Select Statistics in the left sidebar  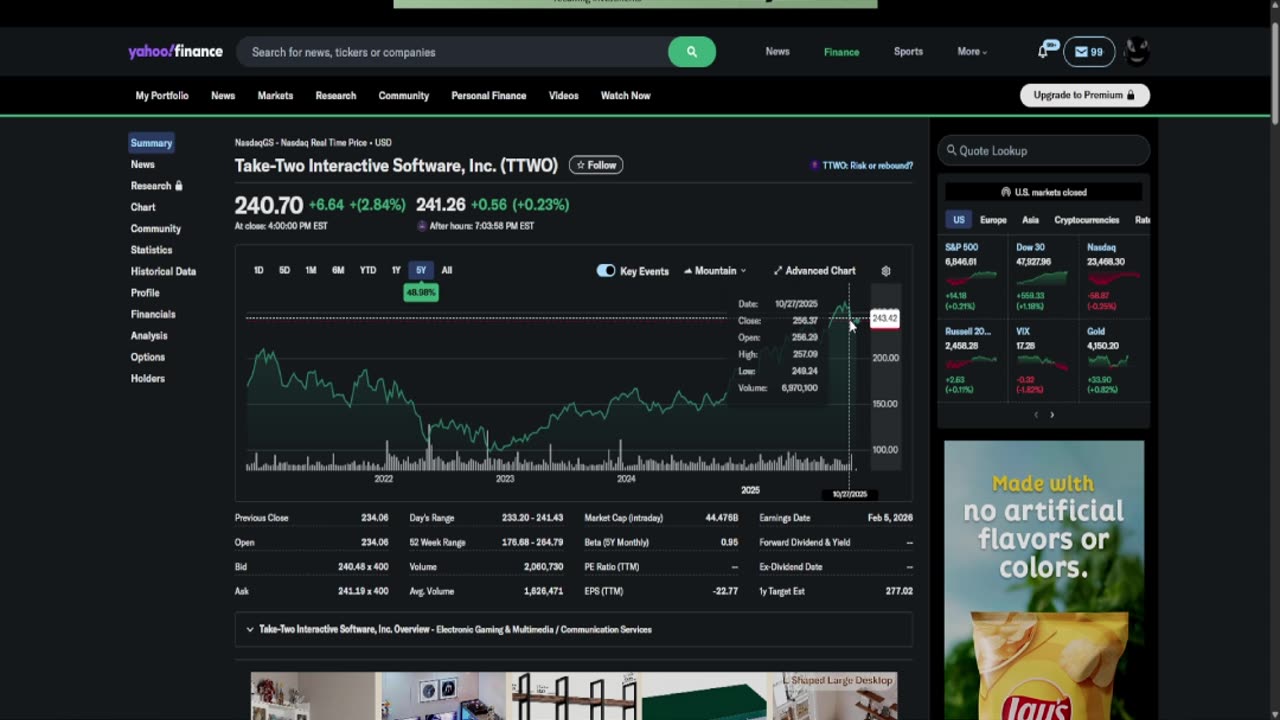tap(151, 250)
